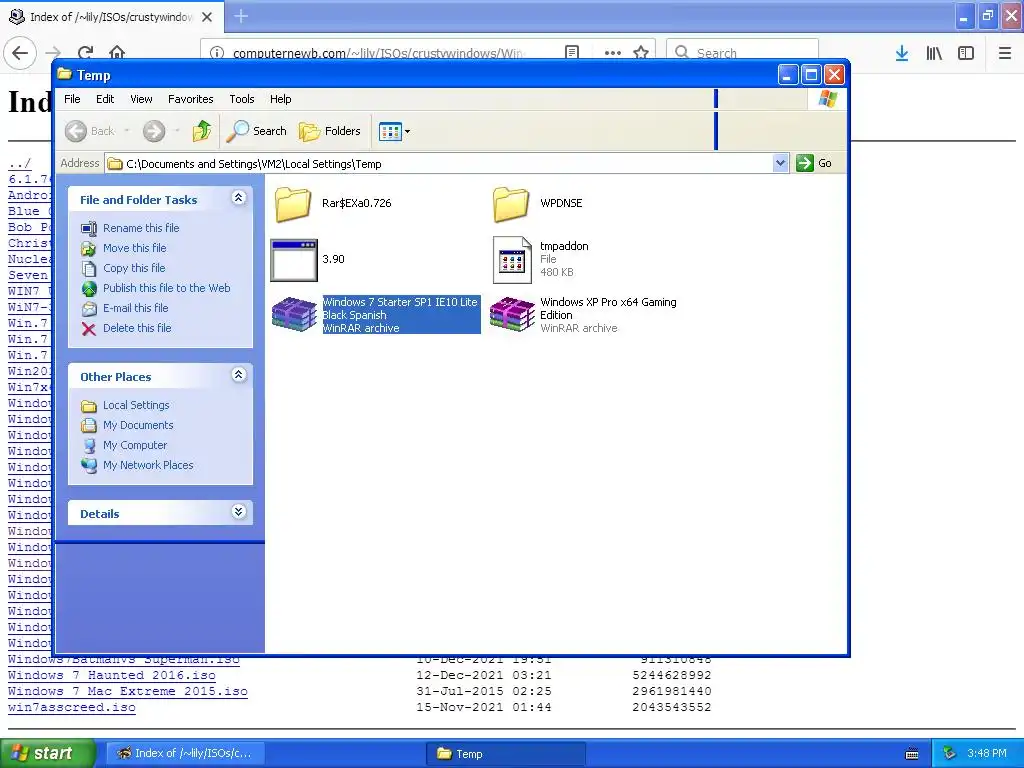1024x768 pixels.
Task: Click Firefox Search box
Action: 742,53
